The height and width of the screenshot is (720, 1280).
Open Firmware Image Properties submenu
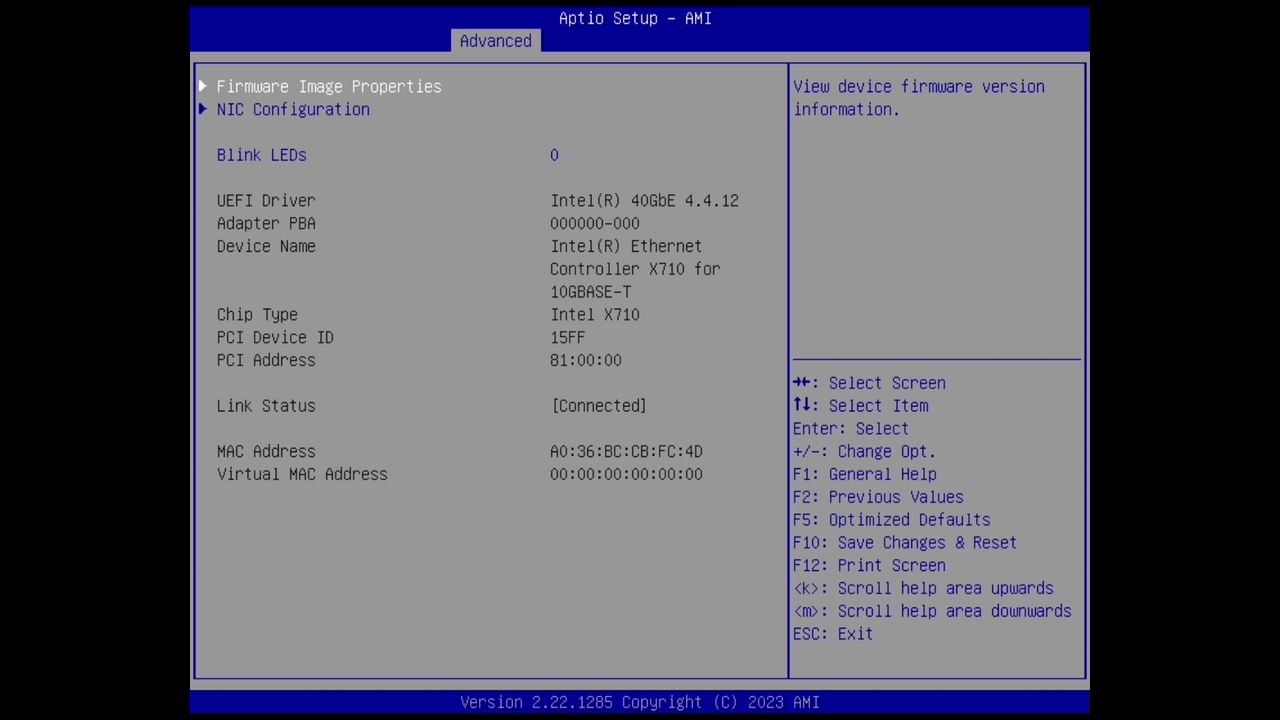(329, 87)
